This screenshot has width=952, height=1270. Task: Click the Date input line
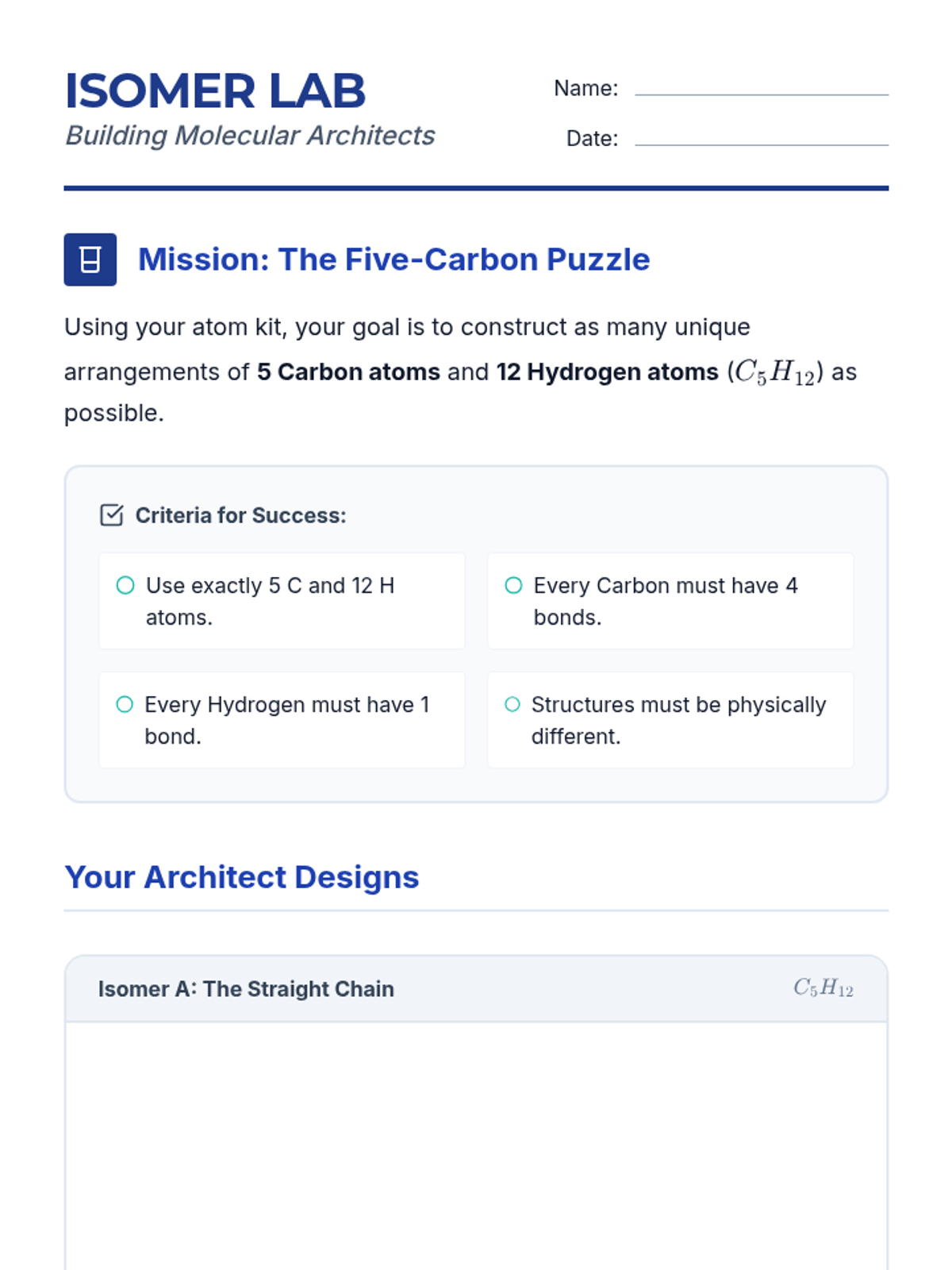pos(761,139)
